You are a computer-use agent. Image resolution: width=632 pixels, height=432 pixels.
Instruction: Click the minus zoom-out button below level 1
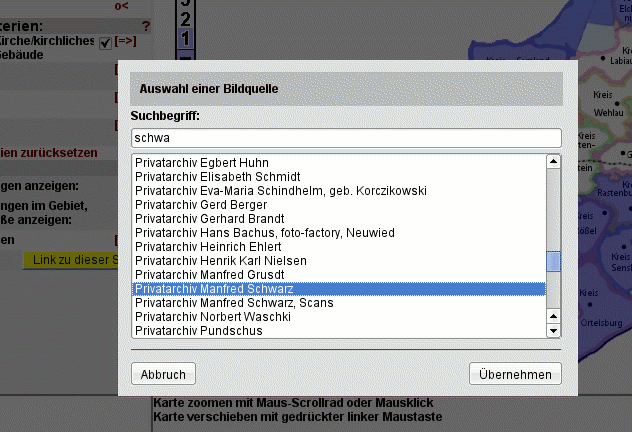pos(184,54)
